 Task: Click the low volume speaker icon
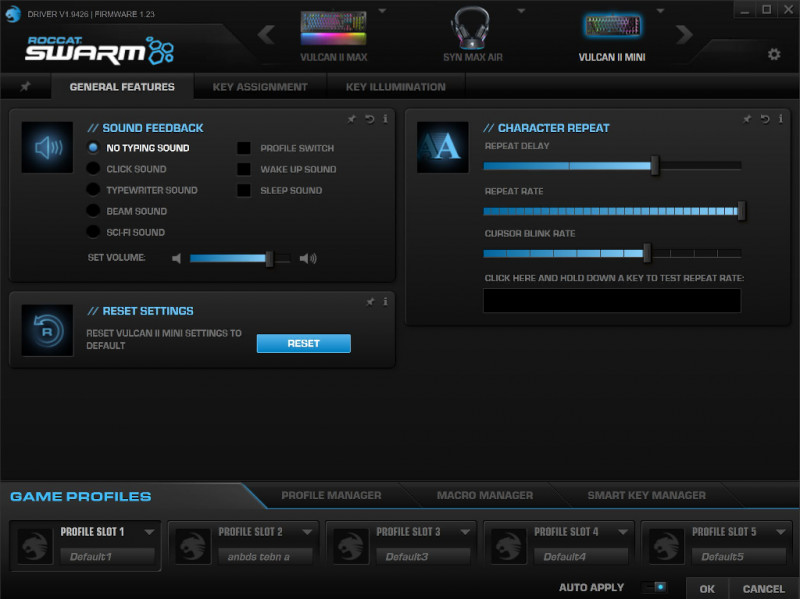177,258
